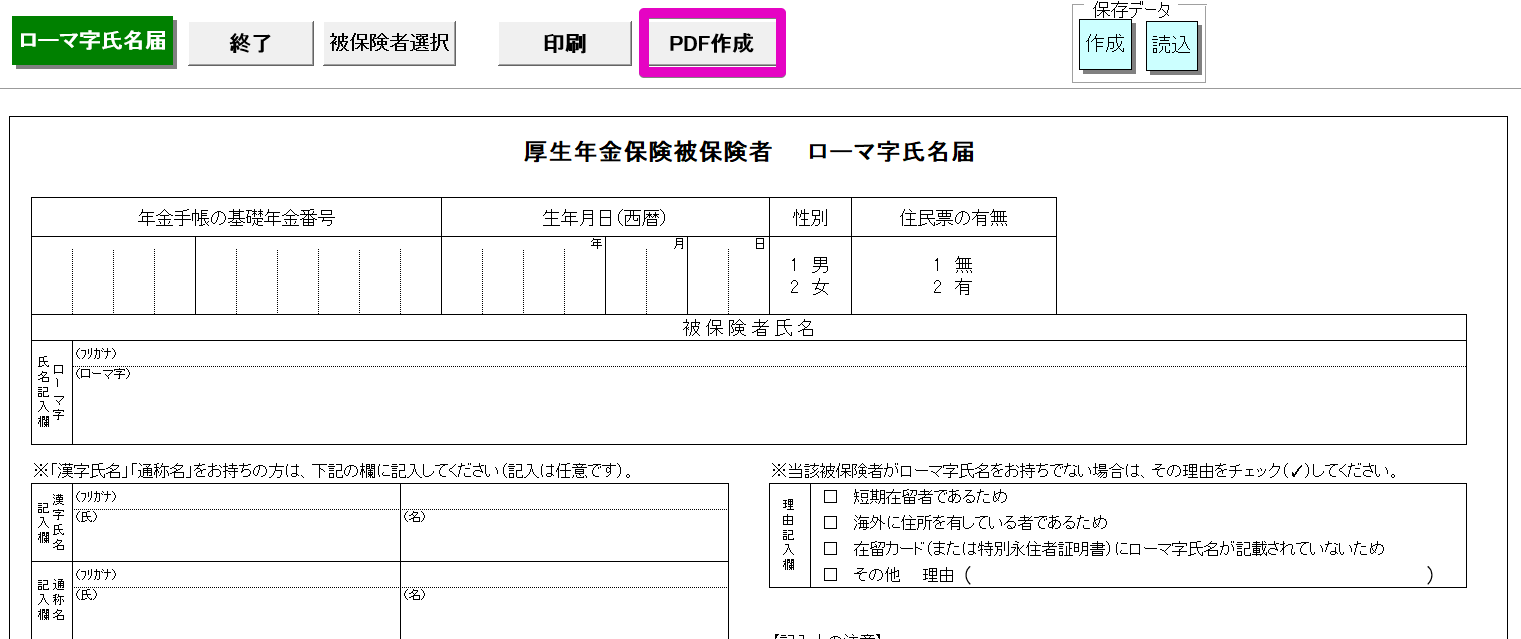Open 被保険者選択 dialog
Screen dimensions: 1521x639
[x=389, y=44]
